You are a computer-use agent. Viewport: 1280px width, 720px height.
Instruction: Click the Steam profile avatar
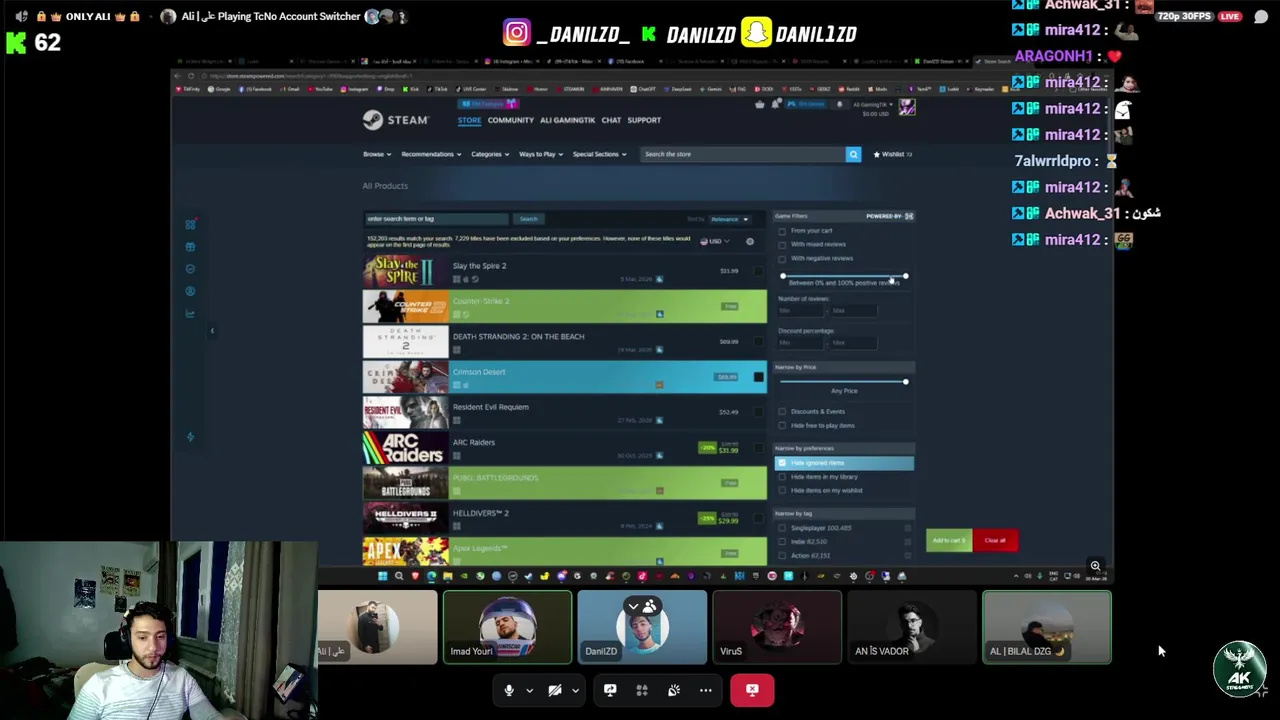click(x=907, y=107)
